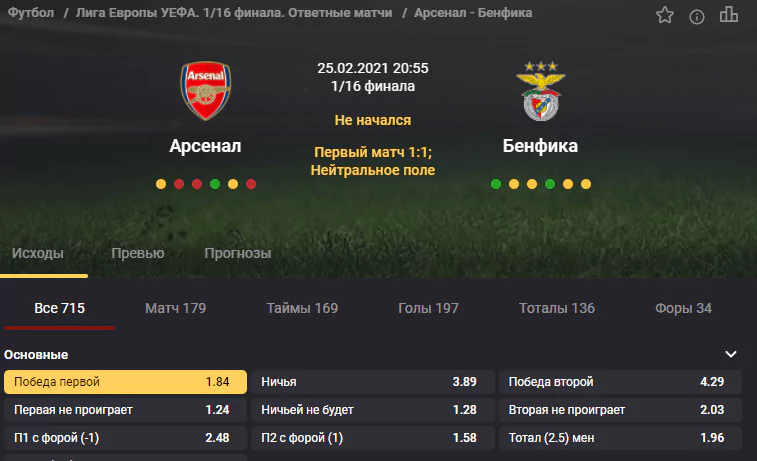Add match to favorites with star icon
This screenshot has height=461, width=757.
[x=664, y=15]
